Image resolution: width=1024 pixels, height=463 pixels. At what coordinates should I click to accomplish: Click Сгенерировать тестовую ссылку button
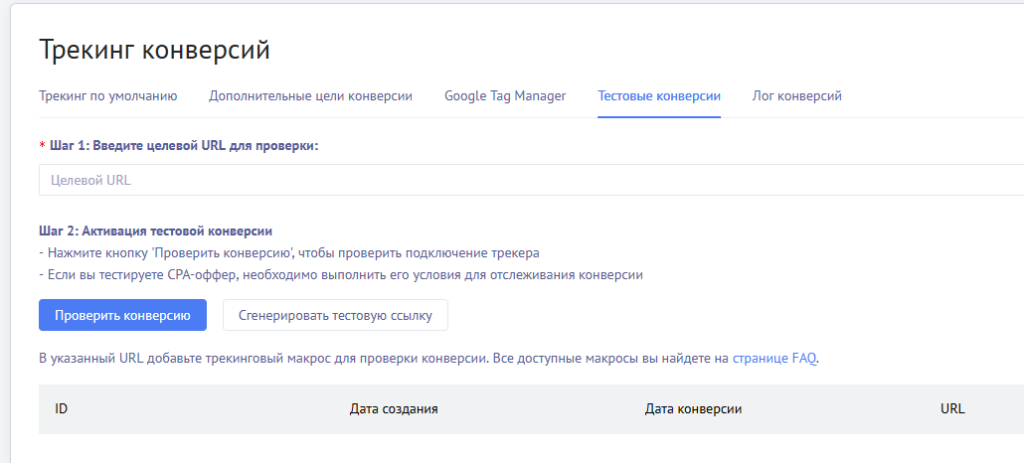coord(336,315)
